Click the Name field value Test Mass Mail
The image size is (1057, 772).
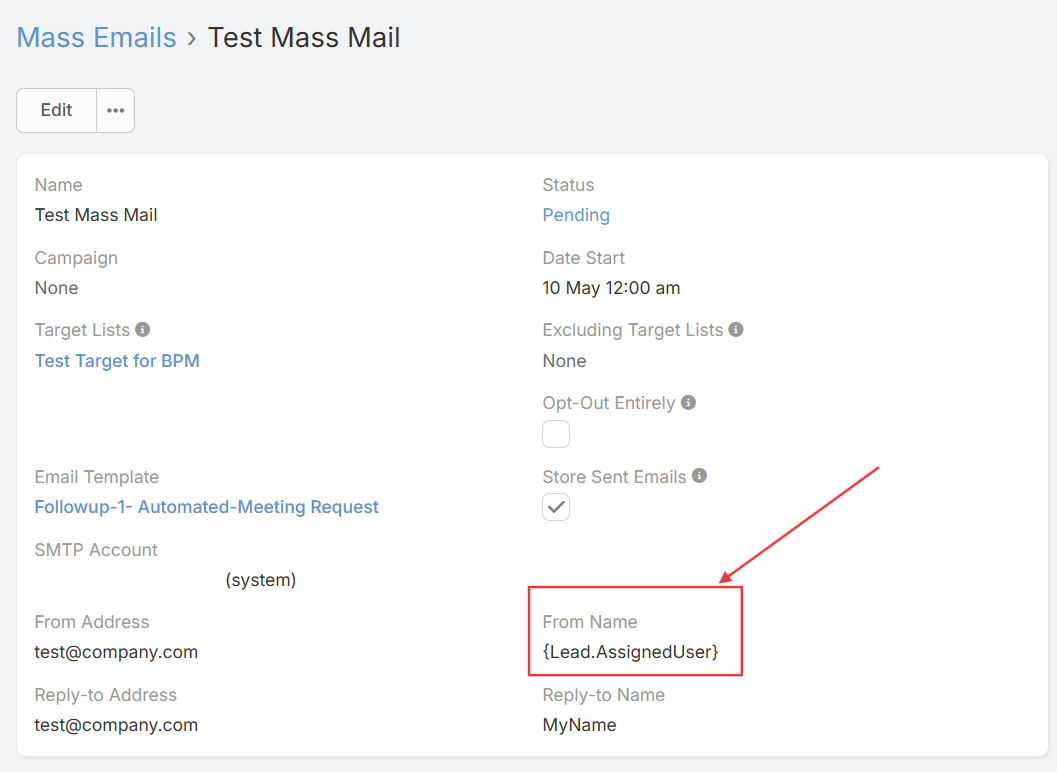point(96,215)
